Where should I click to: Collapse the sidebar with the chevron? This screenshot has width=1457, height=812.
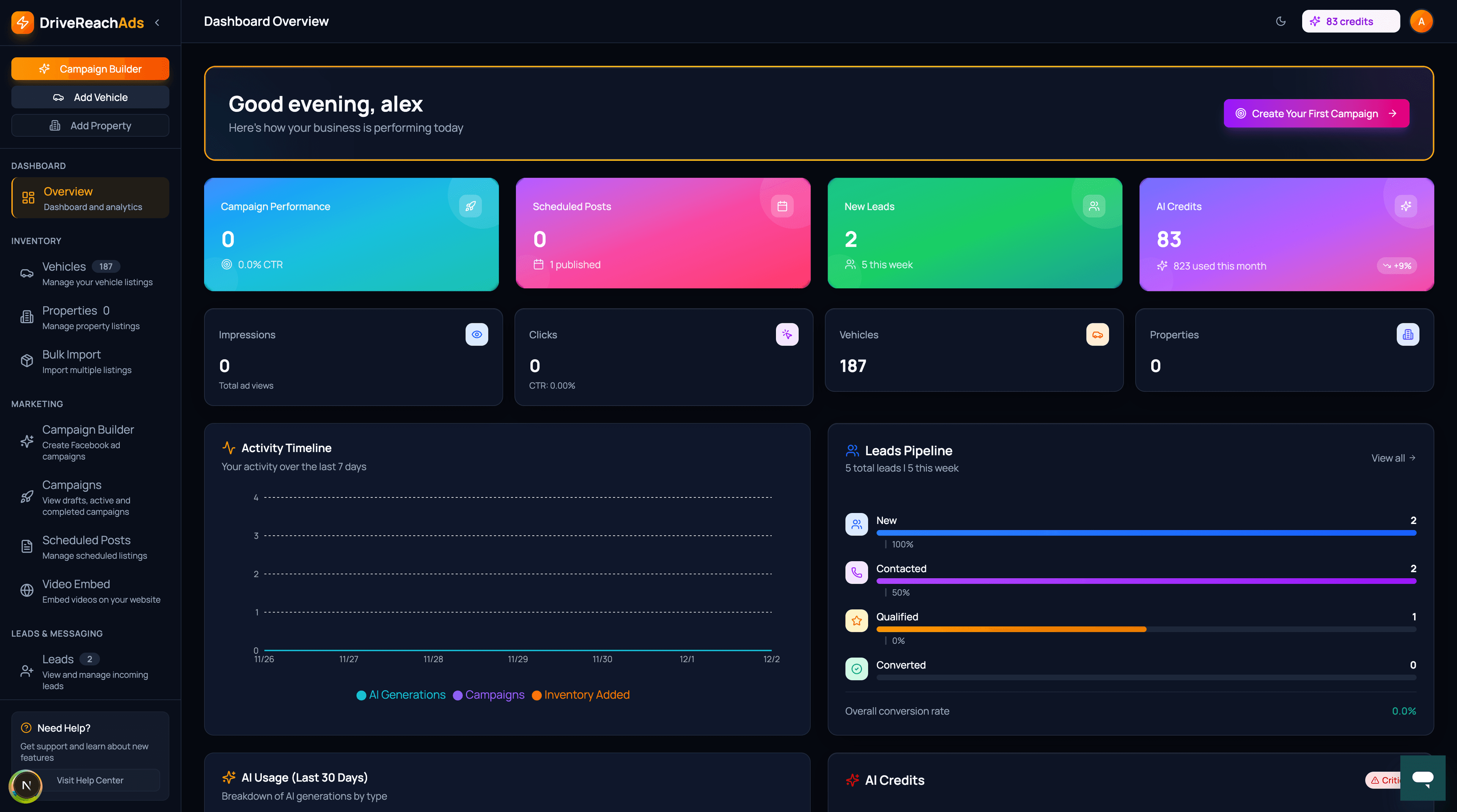pos(157,23)
